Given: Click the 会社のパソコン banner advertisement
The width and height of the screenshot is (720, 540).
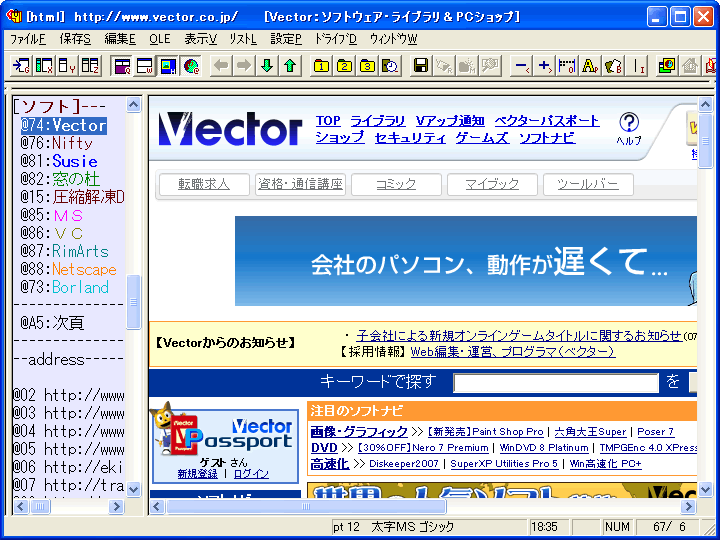Looking at the screenshot, I should [466, 261].
